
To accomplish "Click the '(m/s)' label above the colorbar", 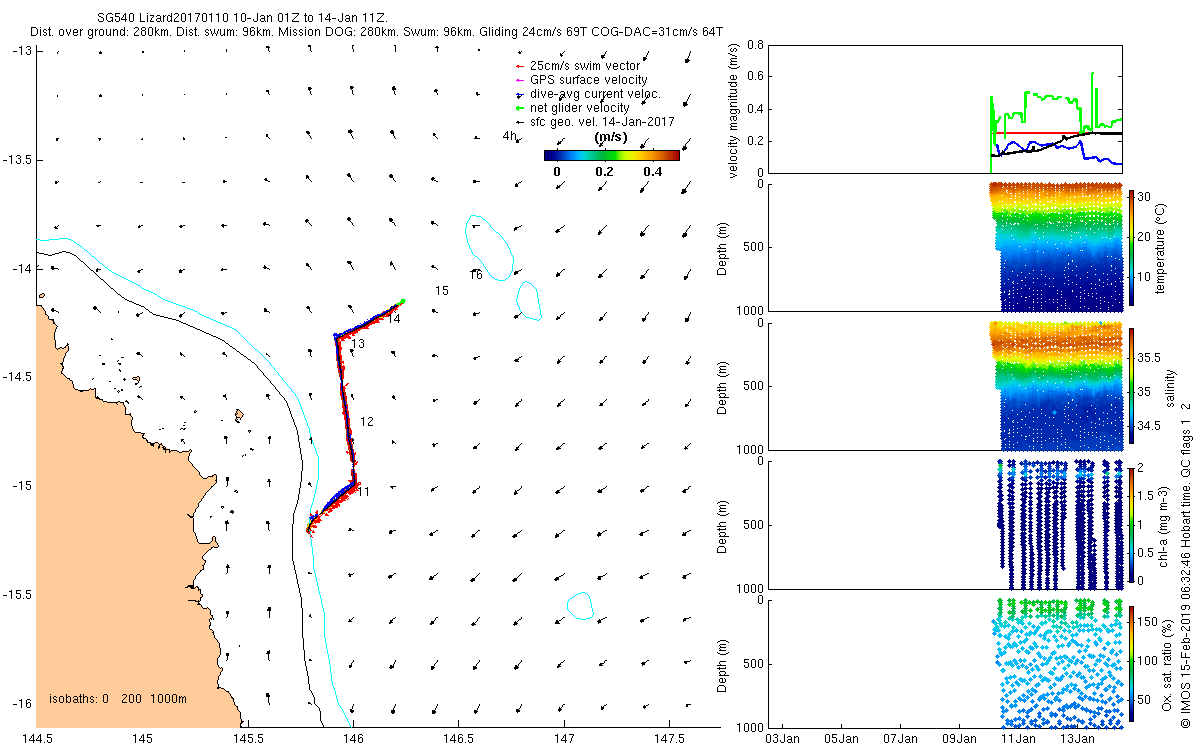I will pos(611,136).
